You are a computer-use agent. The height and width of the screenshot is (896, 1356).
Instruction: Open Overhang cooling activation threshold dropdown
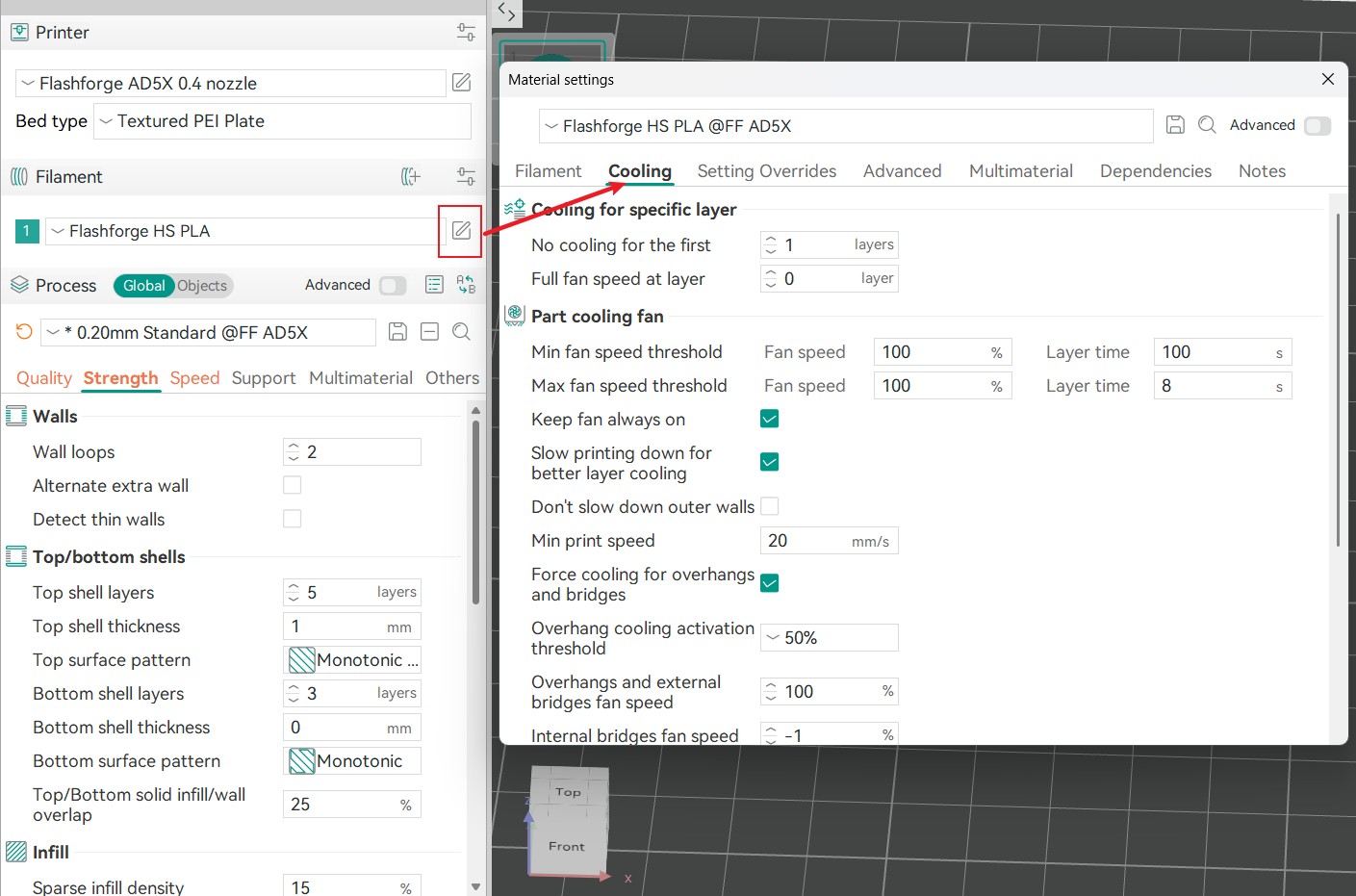click(829, 638)
